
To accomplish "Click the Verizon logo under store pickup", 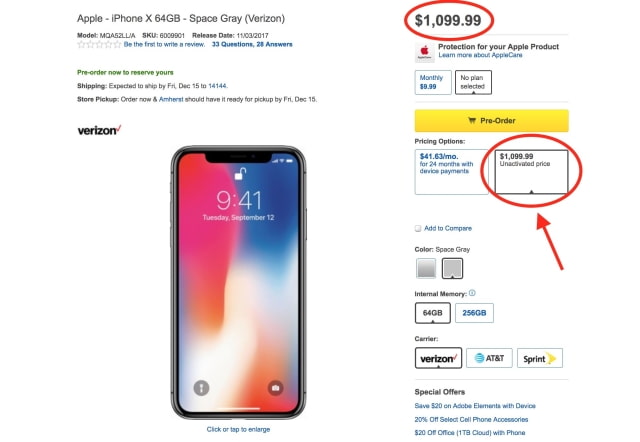I will click(99, 129).
